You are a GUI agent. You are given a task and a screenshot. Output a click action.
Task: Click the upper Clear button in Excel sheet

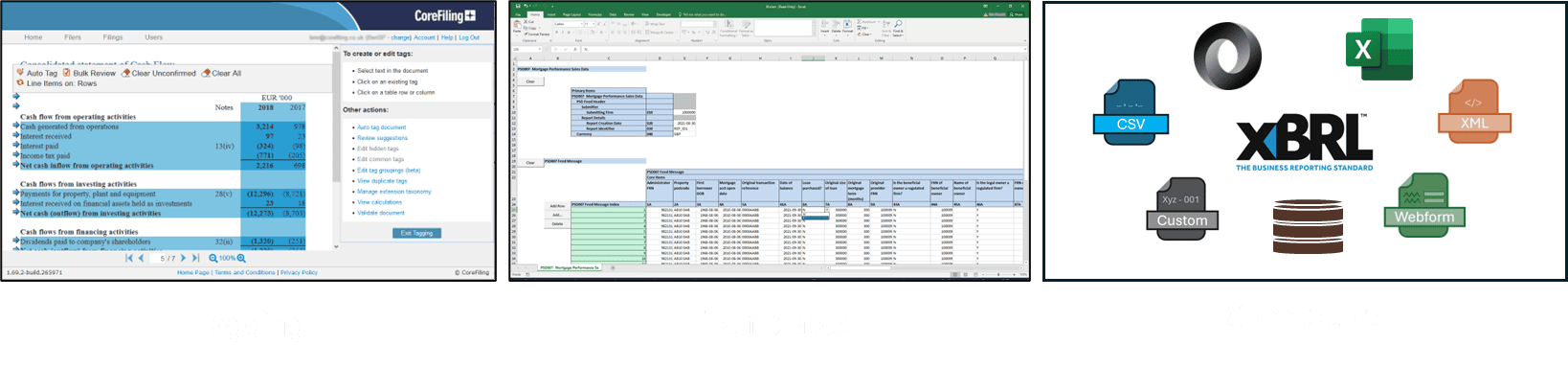point(530,81)
